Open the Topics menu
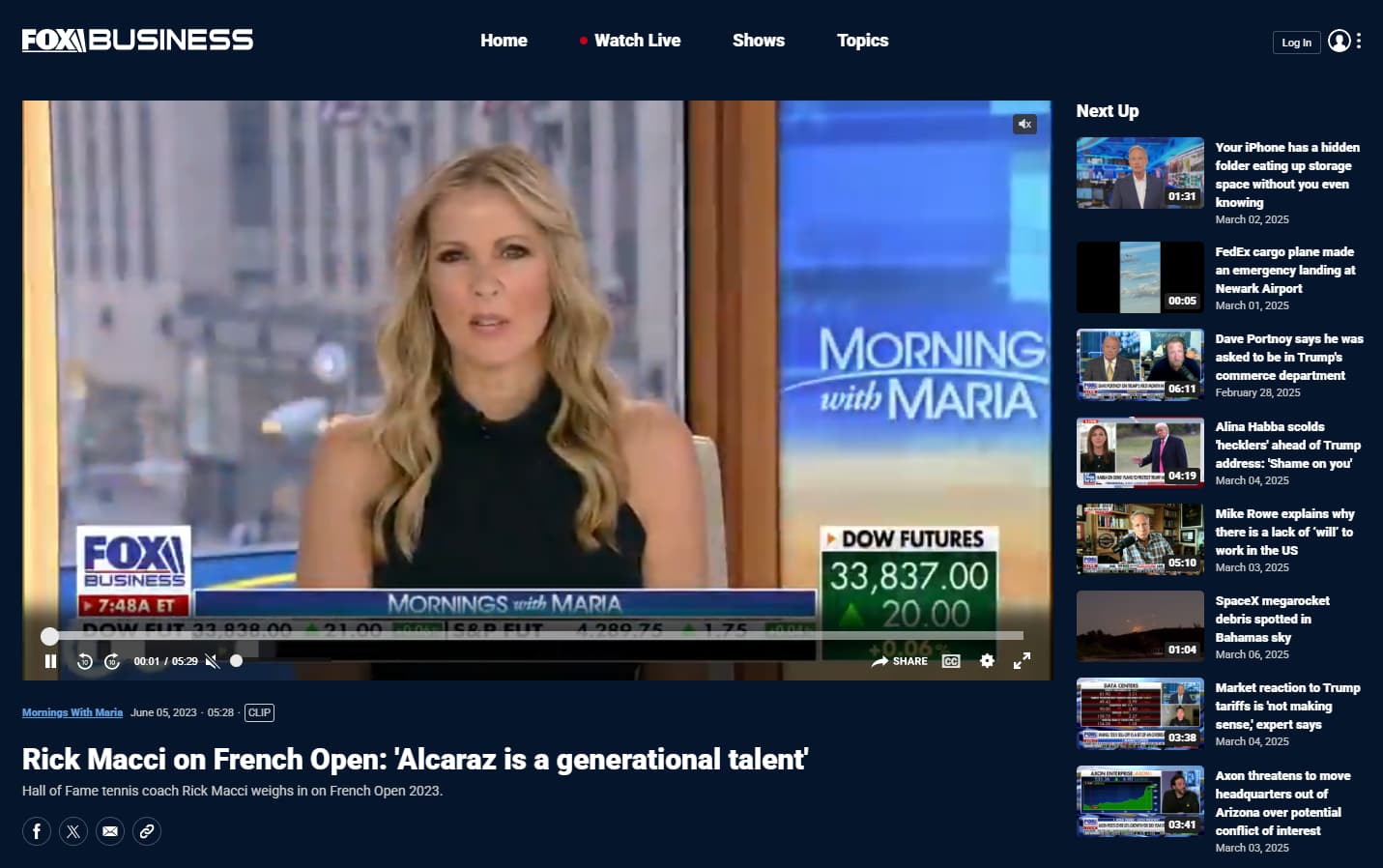 coord(862,41)
